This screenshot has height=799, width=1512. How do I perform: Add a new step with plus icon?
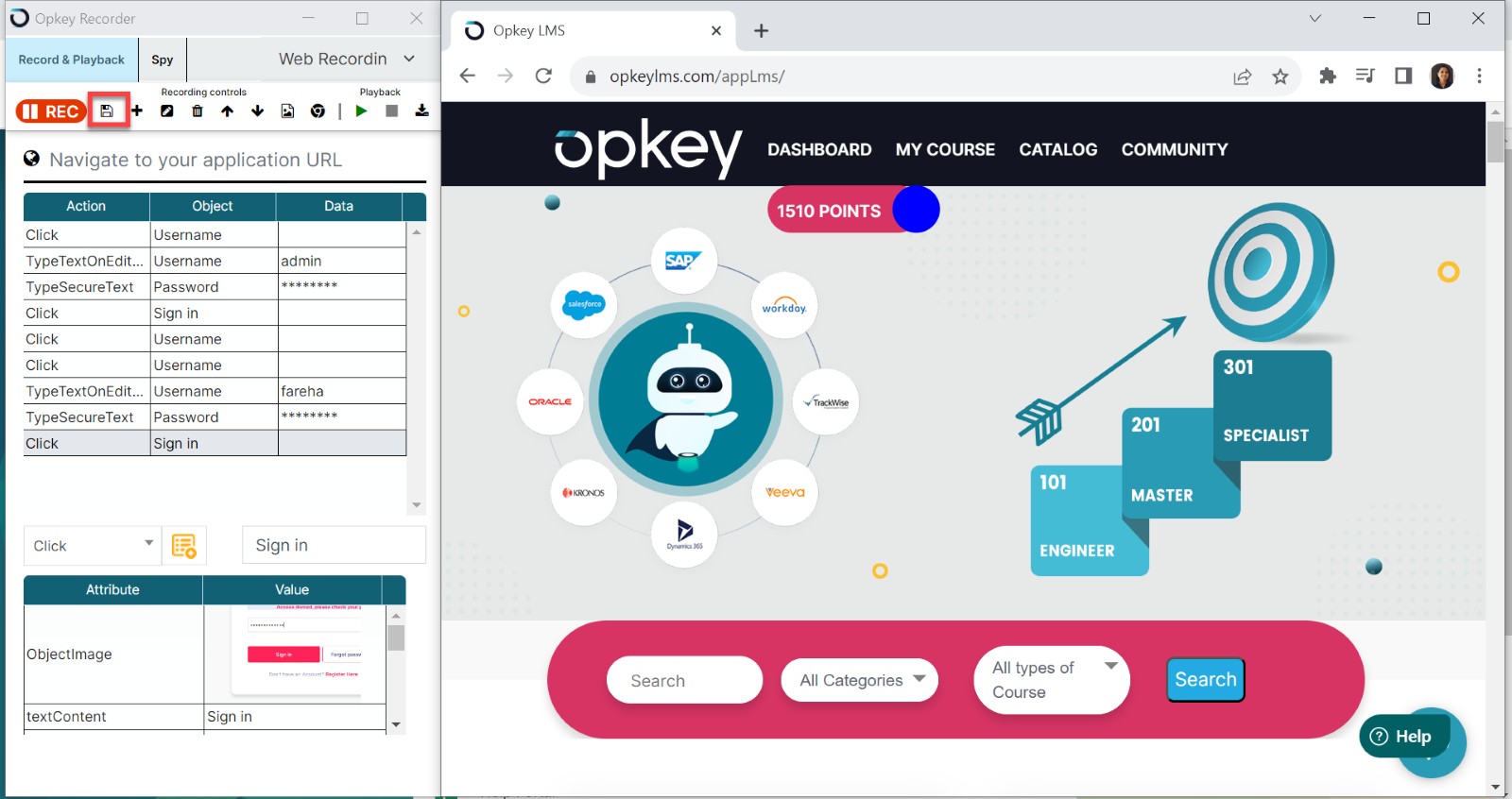pos(137,110)
